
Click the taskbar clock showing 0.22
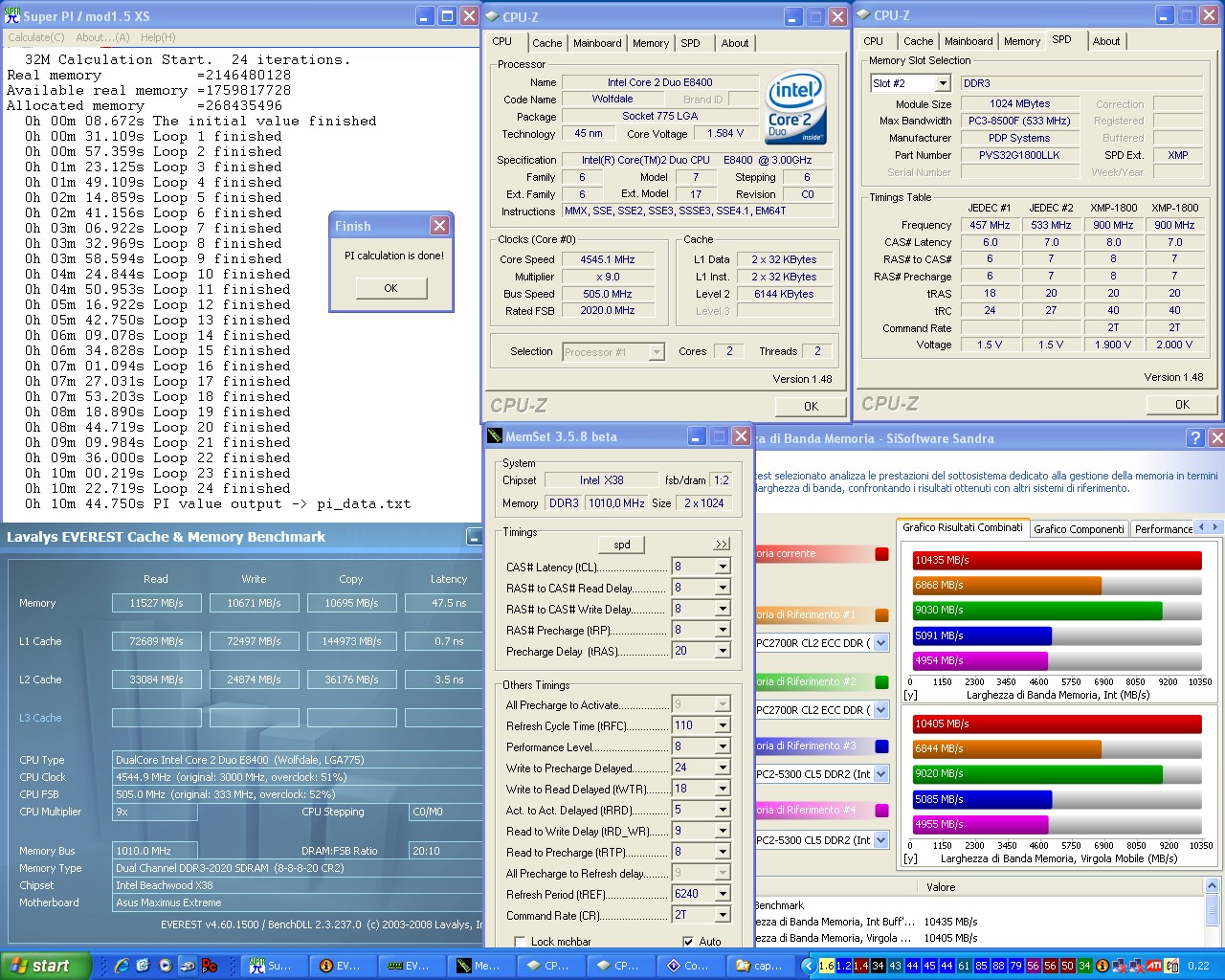1198,966
